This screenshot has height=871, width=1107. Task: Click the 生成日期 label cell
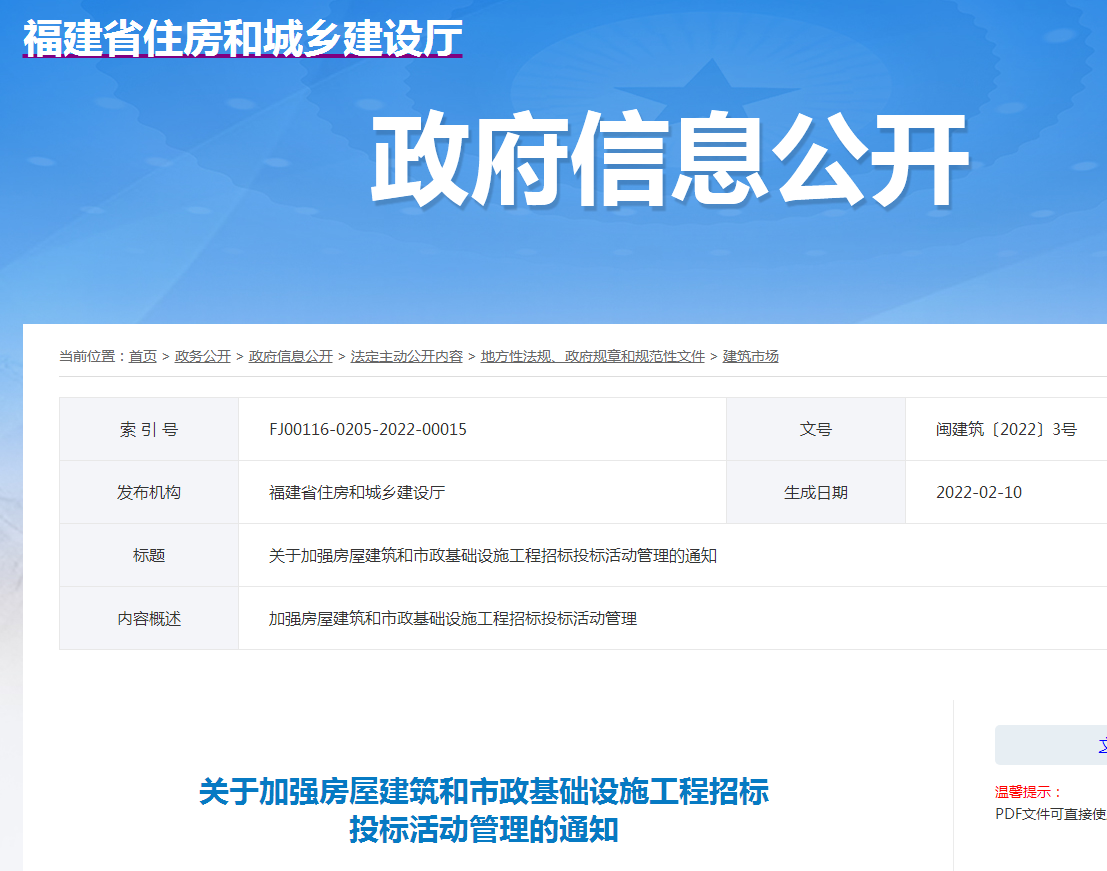[x=816, y=493]
